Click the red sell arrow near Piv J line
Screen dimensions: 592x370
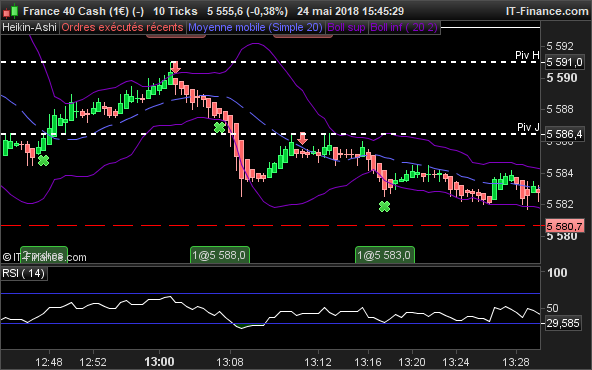point(302,139)
